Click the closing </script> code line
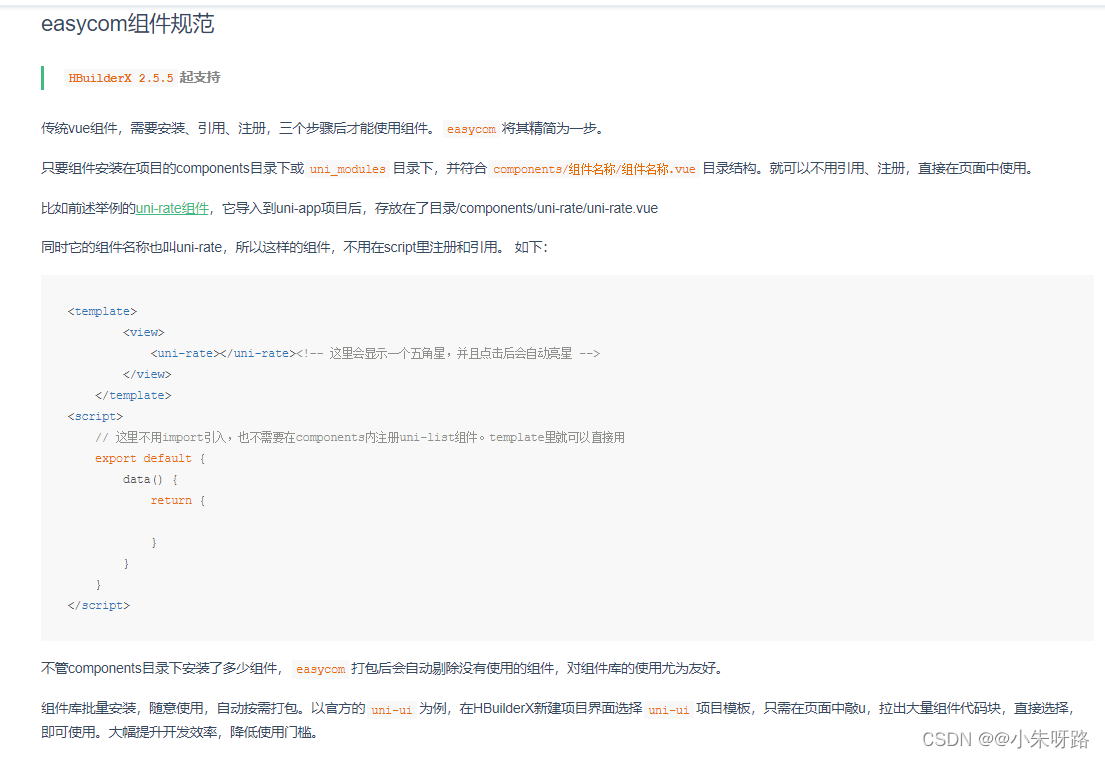 click(99, 605)
